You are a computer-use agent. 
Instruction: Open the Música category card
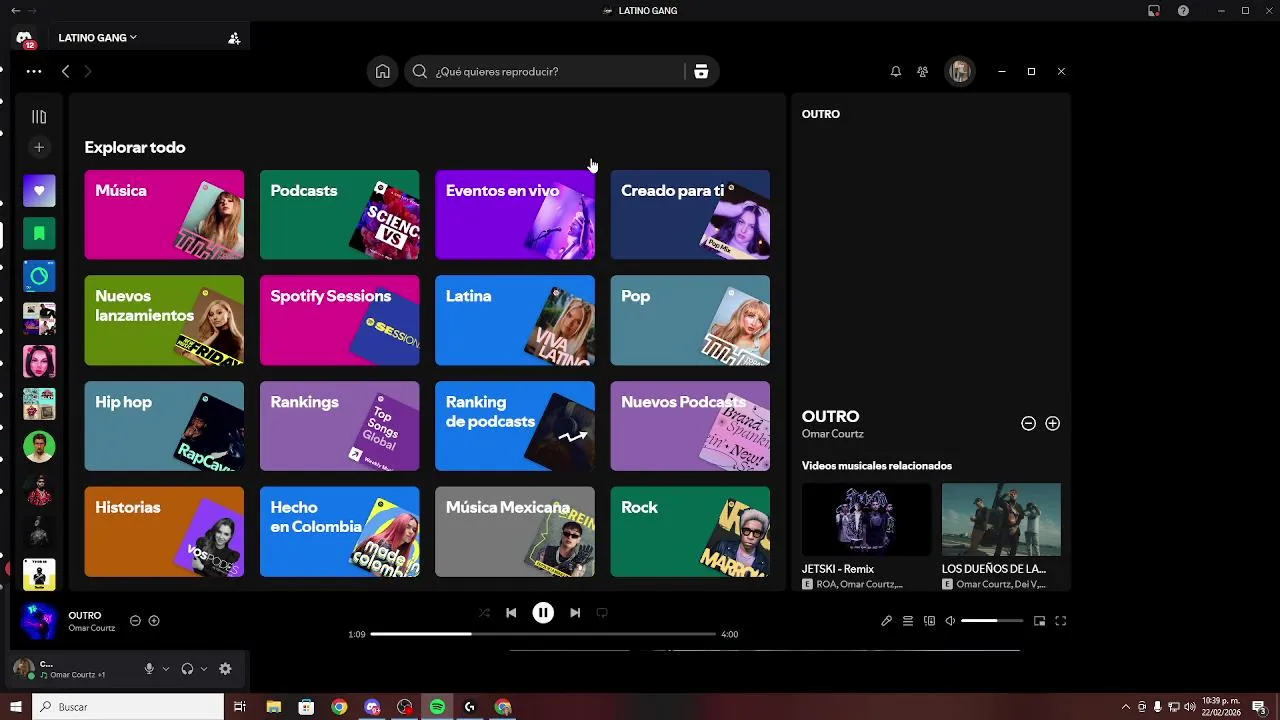point(164,215)
